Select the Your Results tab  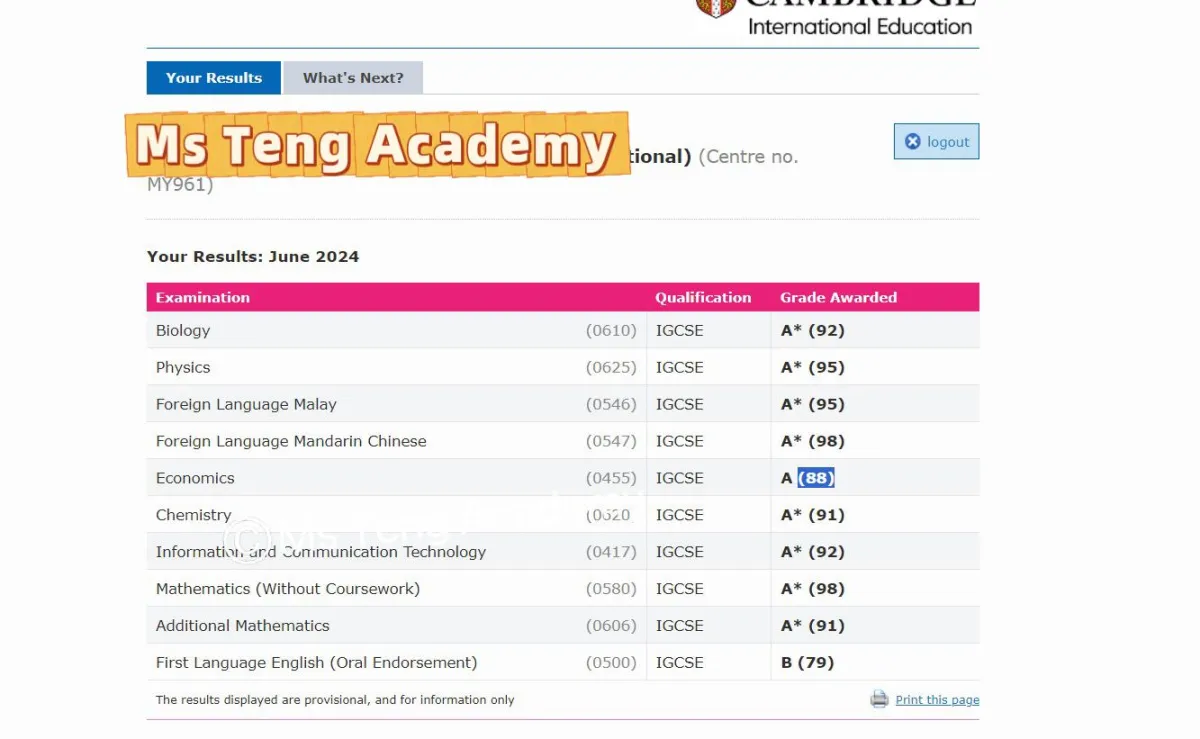pos(214,78)
